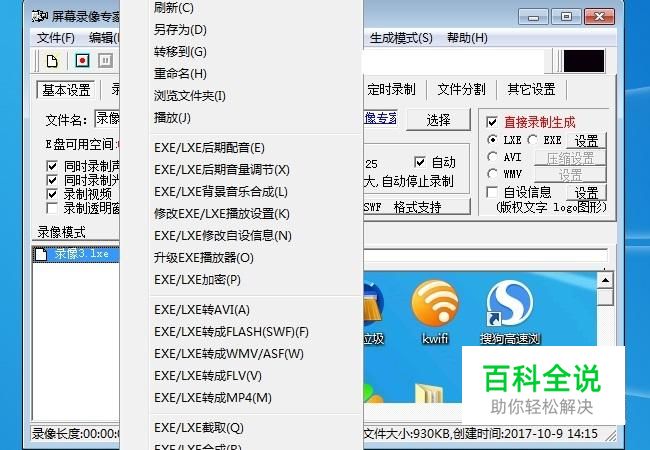Select the AVI radio button
Viewport: 650px width, 450px height.
492,157
